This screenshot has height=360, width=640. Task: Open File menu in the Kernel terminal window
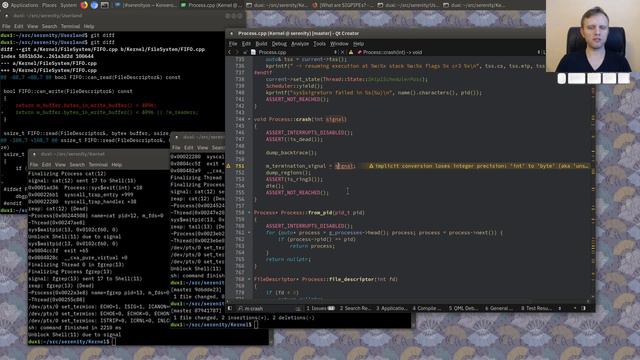(34, 164)
